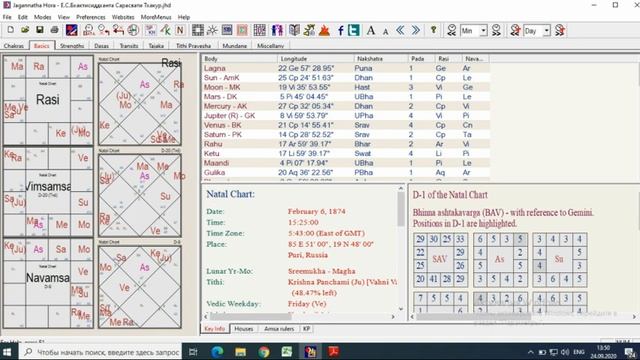Click the Longitude column header

pyautogui.click(x=316, y=59)
